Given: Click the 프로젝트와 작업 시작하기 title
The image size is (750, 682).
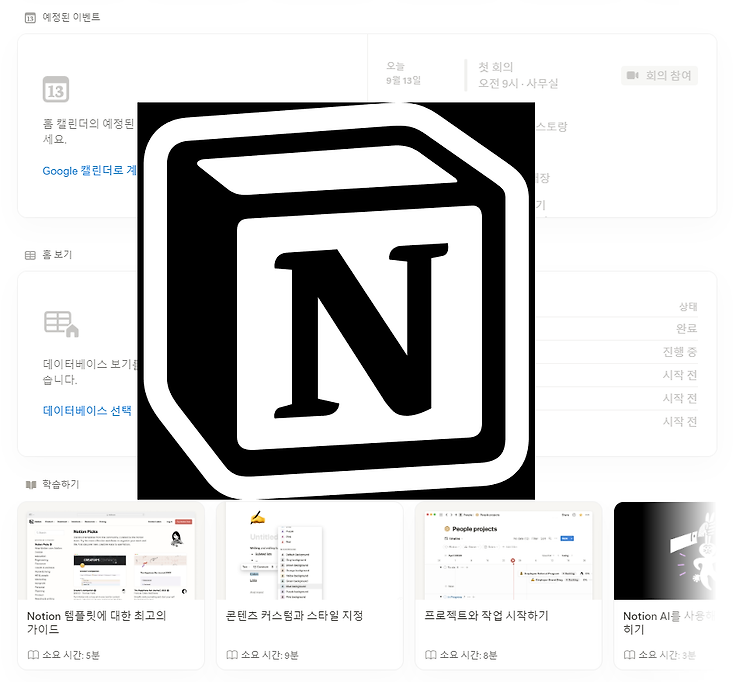Looking at the screenshot, I should tap(486, 616).
